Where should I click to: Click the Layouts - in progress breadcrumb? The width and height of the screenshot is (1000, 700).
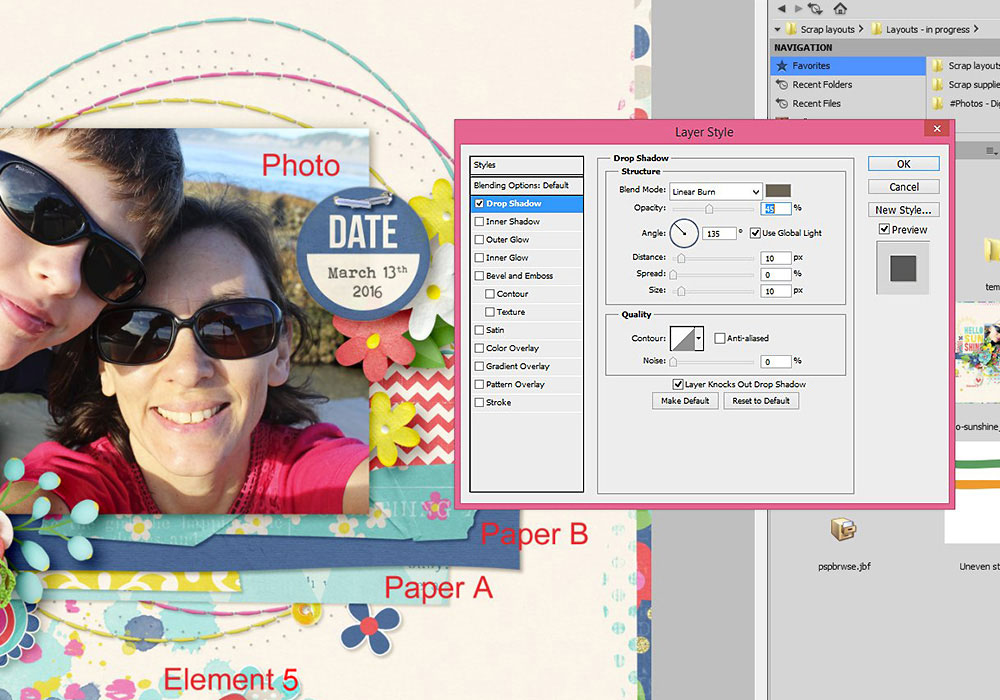[x=927, y=29]
